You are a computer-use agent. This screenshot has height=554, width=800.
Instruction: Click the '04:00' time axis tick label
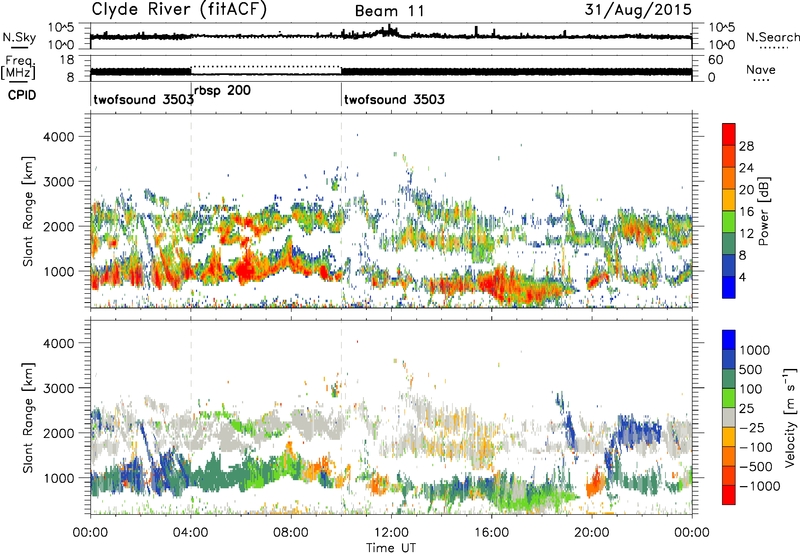(x=191, y=533)
